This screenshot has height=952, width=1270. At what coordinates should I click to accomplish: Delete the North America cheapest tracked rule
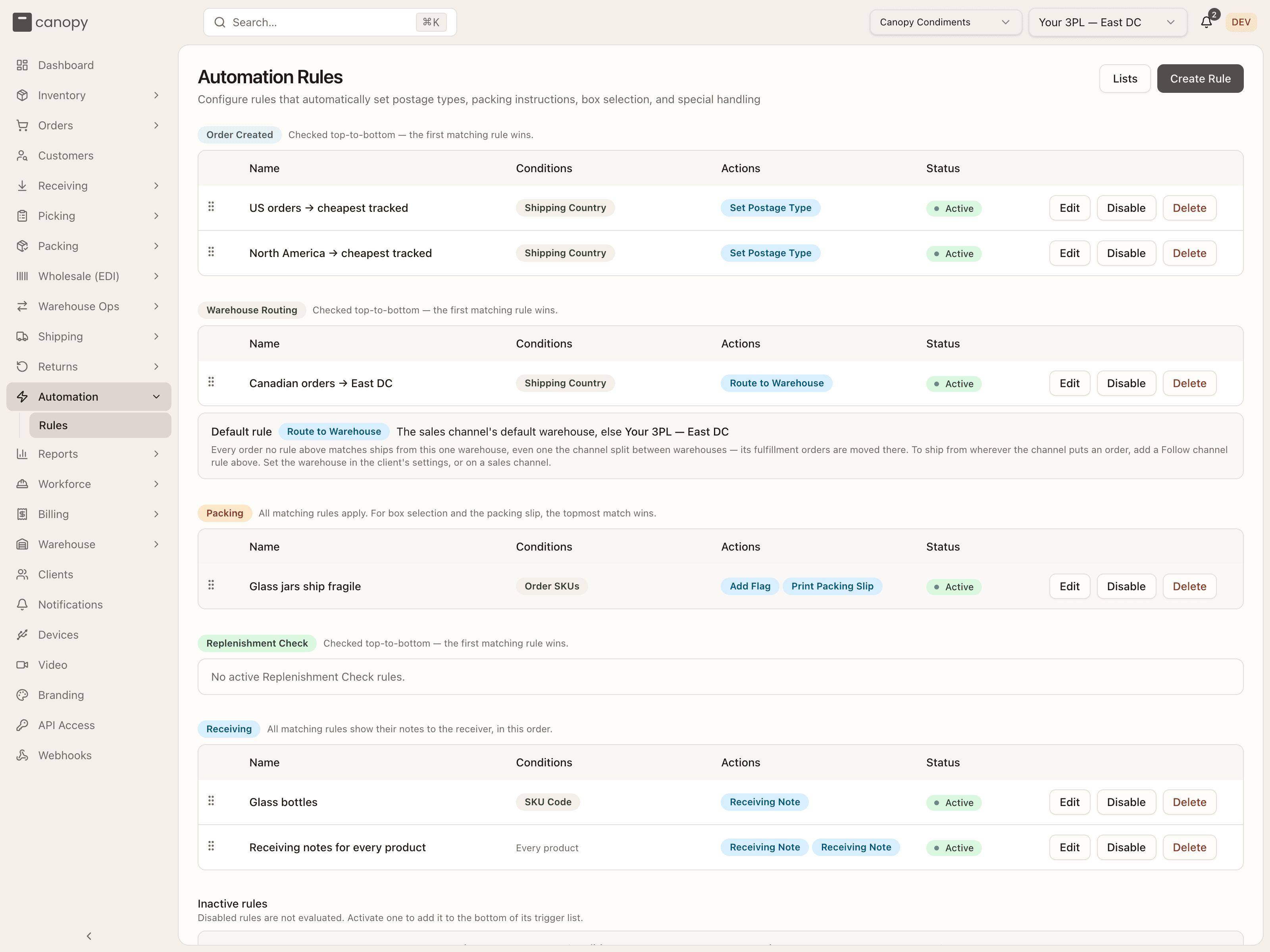tap(1189, 253)
